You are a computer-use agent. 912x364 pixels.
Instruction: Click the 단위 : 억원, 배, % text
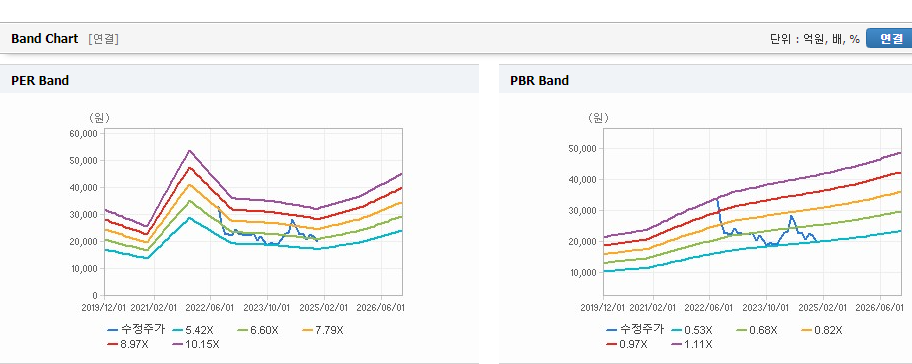pos(814,39)
